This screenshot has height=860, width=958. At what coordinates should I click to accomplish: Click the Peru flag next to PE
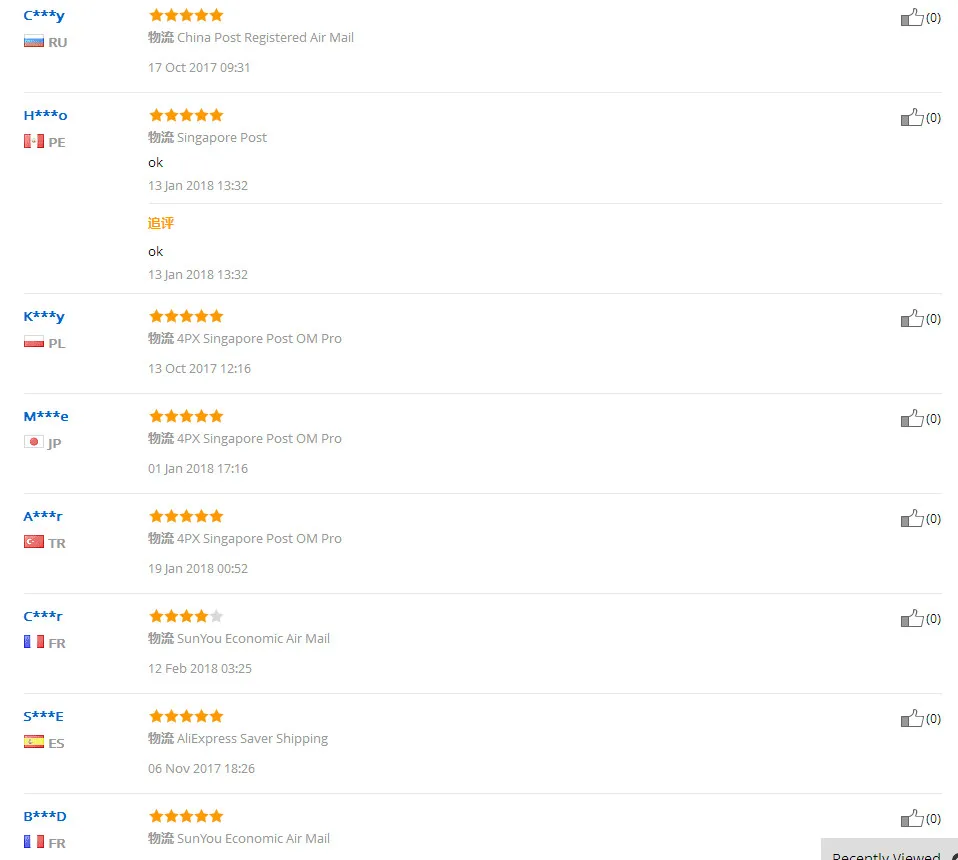[x=34, y=141]
